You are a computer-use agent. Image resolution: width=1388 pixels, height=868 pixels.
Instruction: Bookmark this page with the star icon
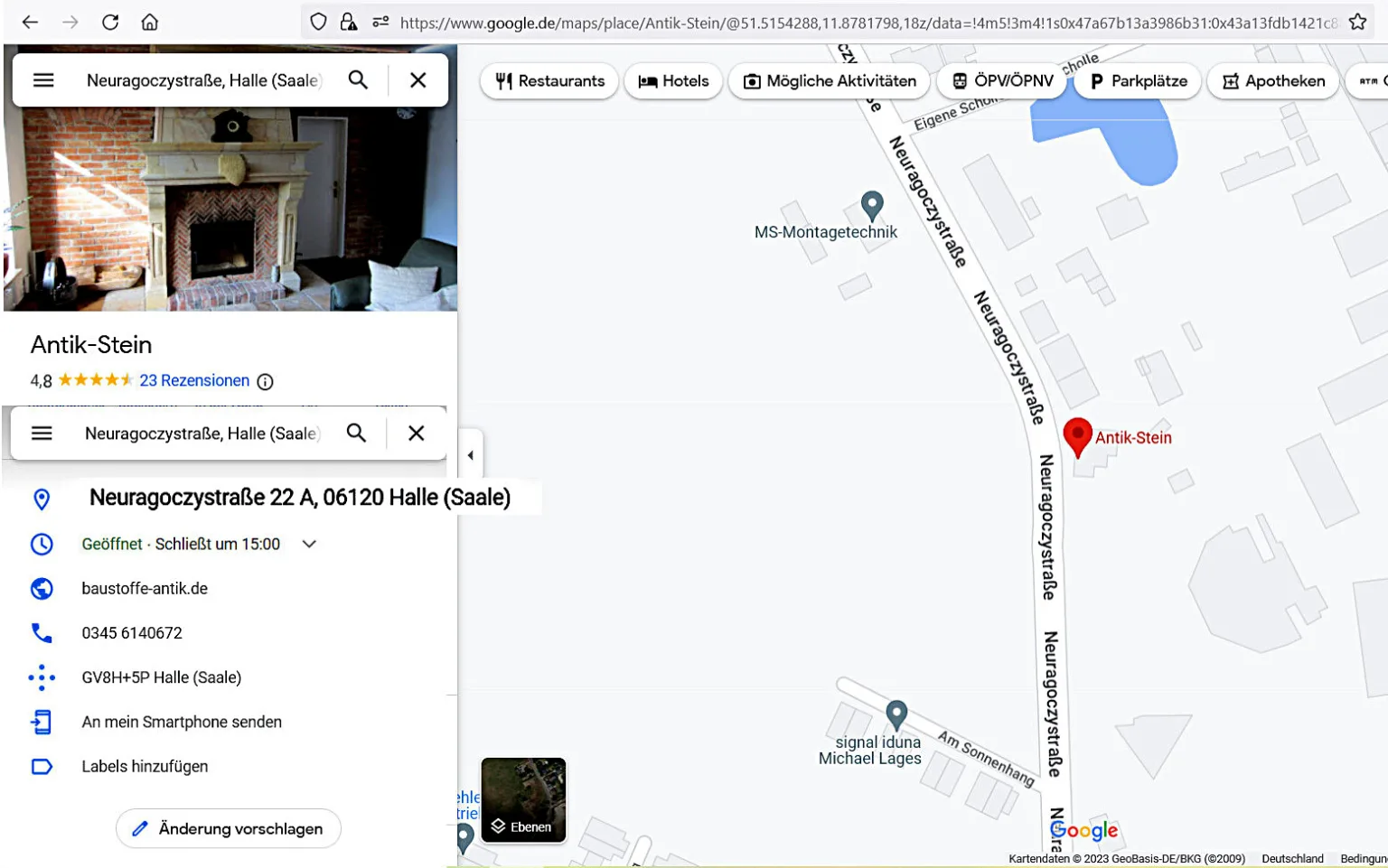pos(1357,22)
